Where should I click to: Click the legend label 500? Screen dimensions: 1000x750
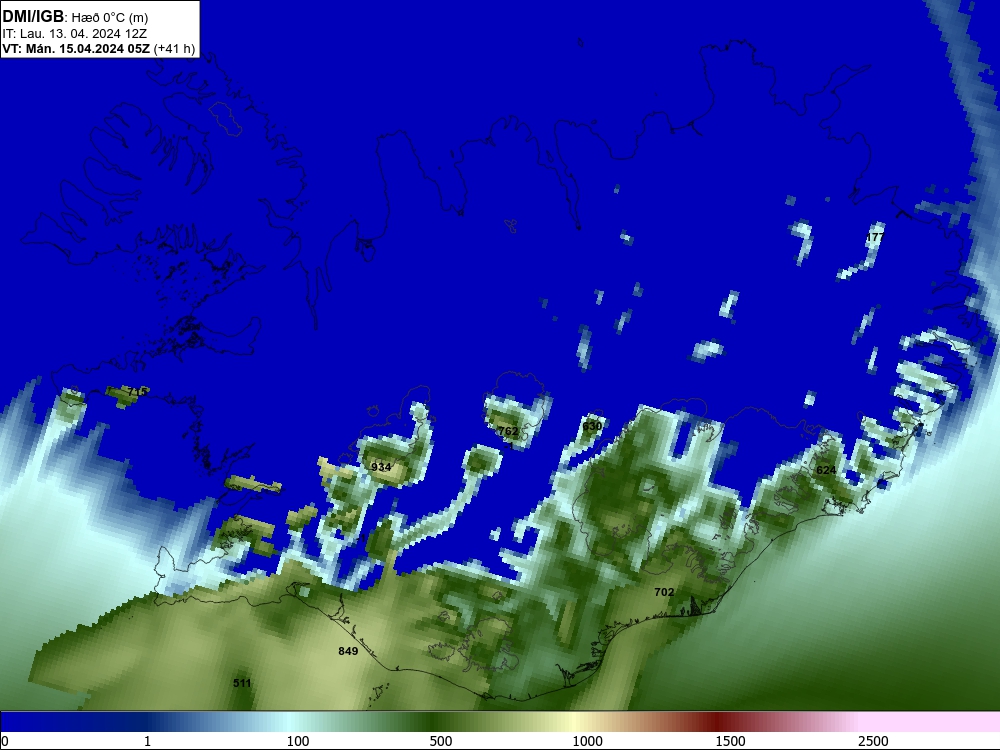tap(441, 741)
